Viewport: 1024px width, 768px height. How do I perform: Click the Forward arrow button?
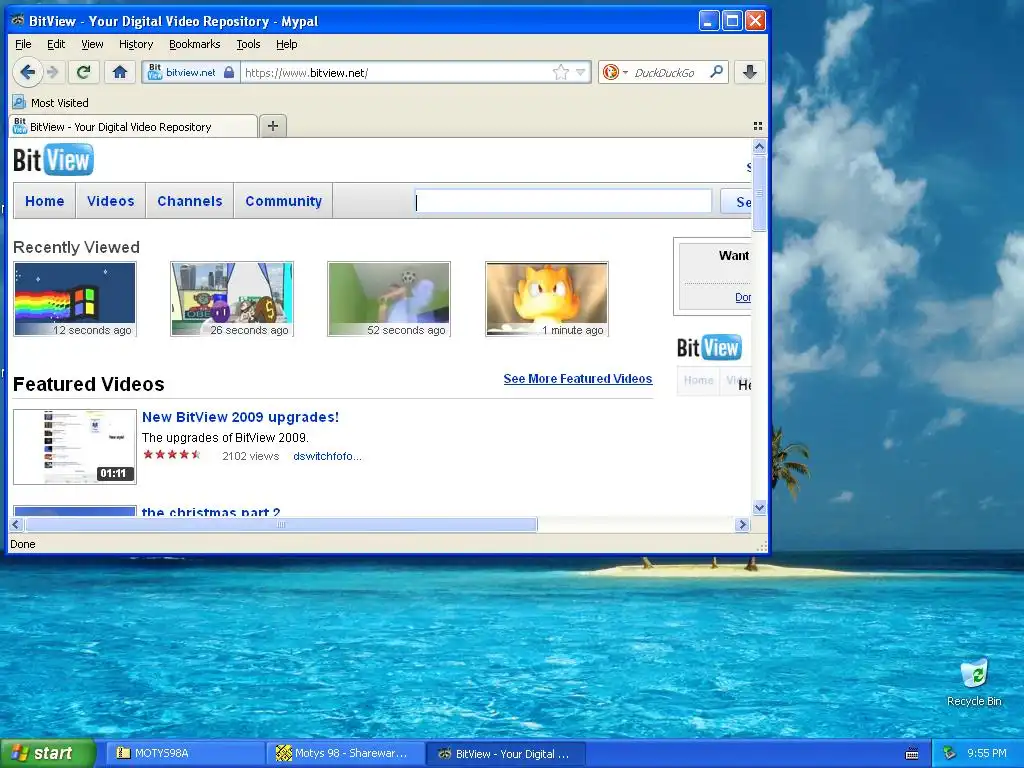point(54,72)
